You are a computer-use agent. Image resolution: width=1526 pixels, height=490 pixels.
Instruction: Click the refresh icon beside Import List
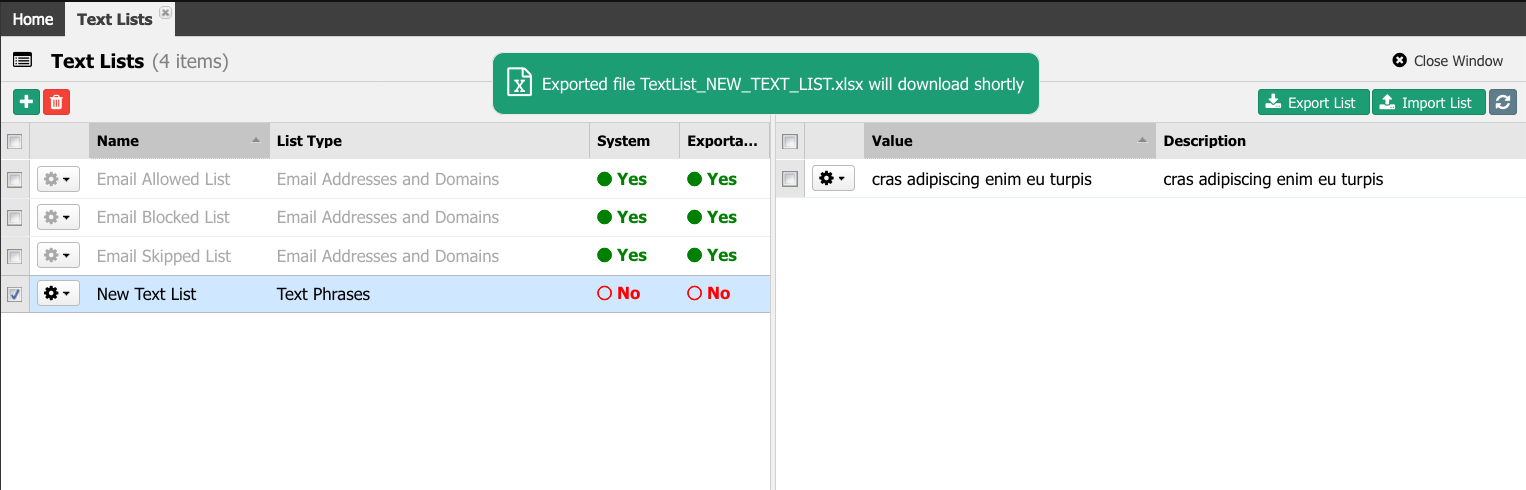point(1503,102)
